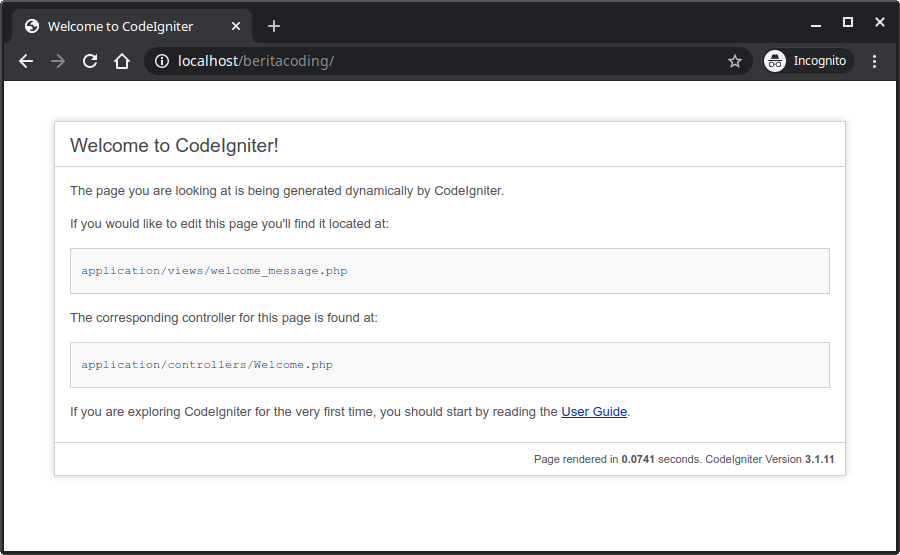Click the Welcome to CodeIgniter! heading
The height and width of the screenshot is (555, 900).
(x=174, y=145)
